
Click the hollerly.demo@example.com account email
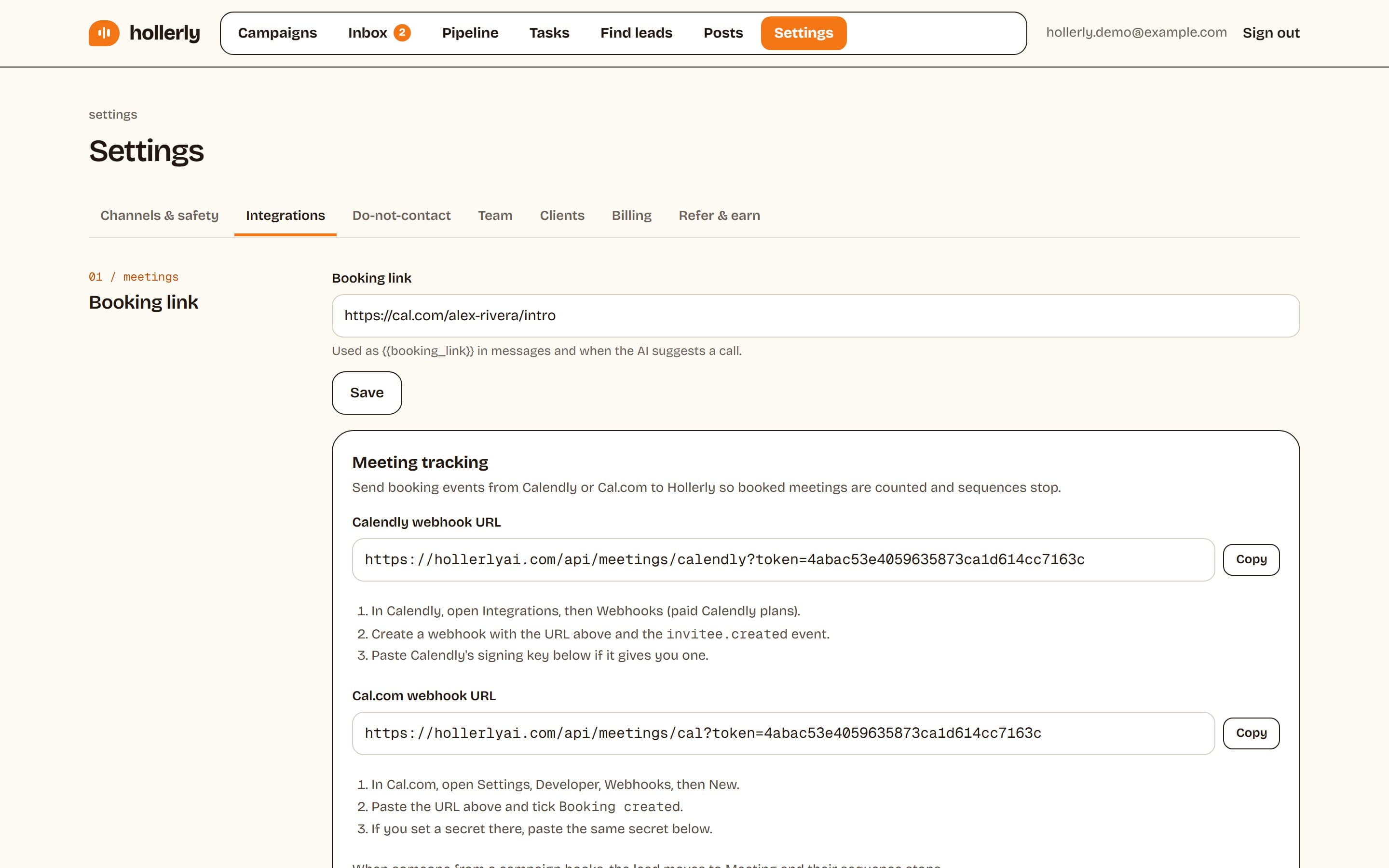pos(1136,33)
